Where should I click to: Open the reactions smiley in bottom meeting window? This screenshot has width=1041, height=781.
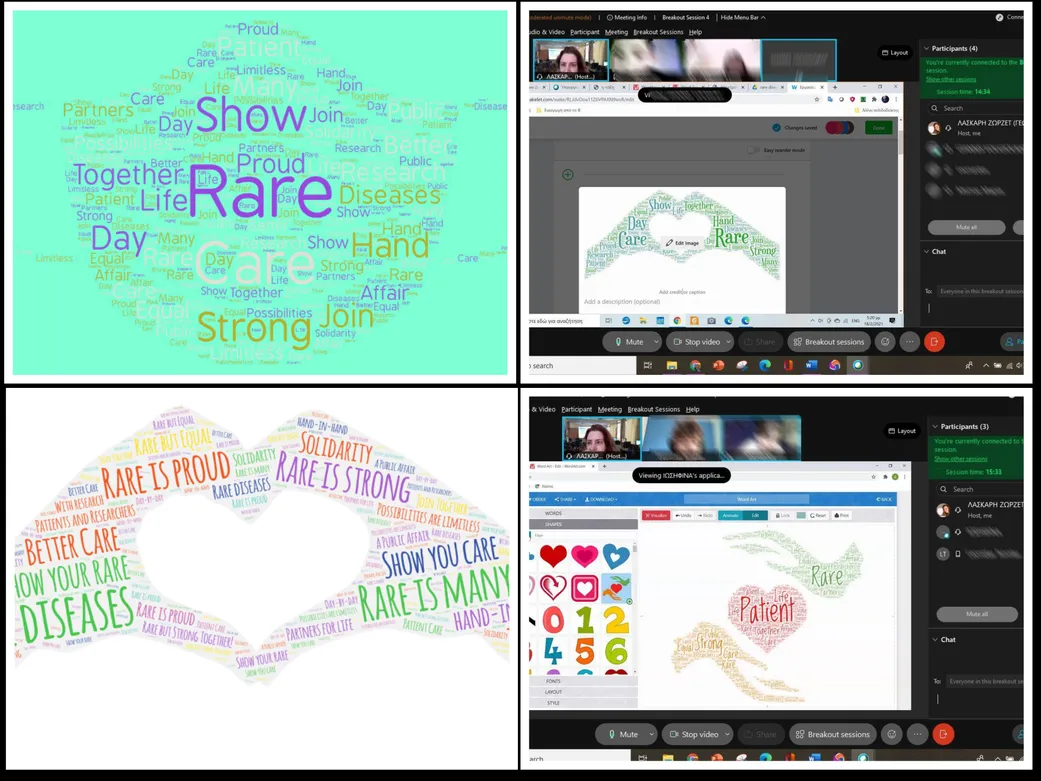[892, 734]
